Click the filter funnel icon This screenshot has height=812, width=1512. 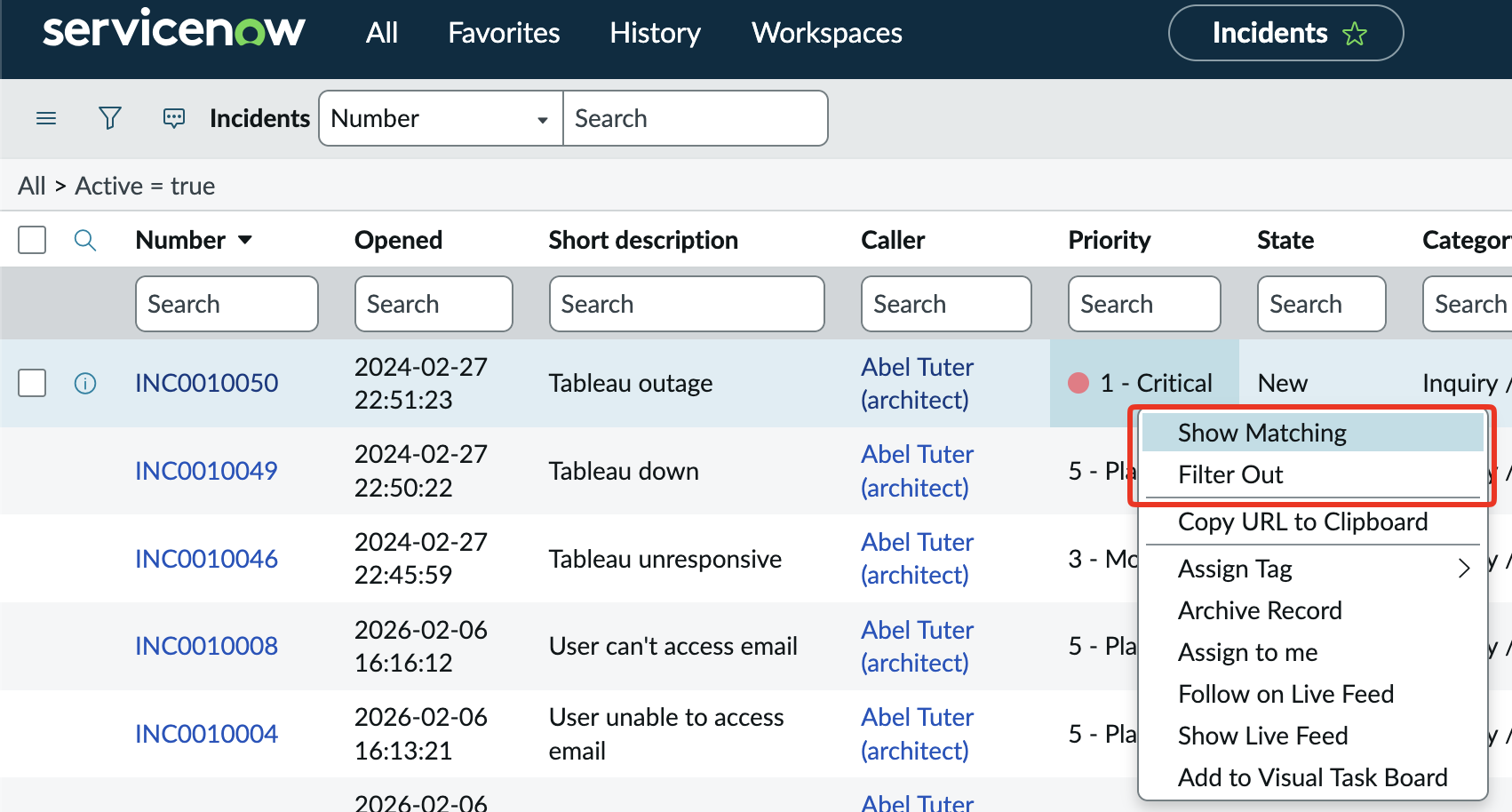pos(110,118)
